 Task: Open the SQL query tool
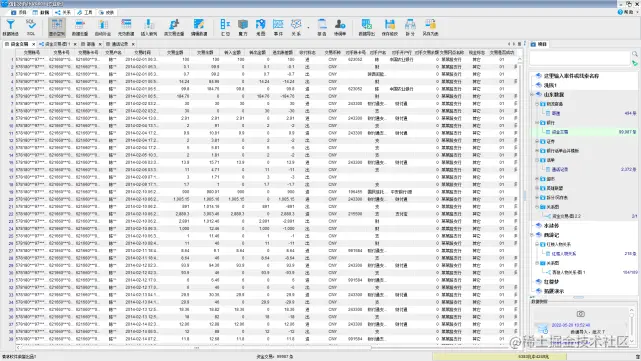click(31, 27)
